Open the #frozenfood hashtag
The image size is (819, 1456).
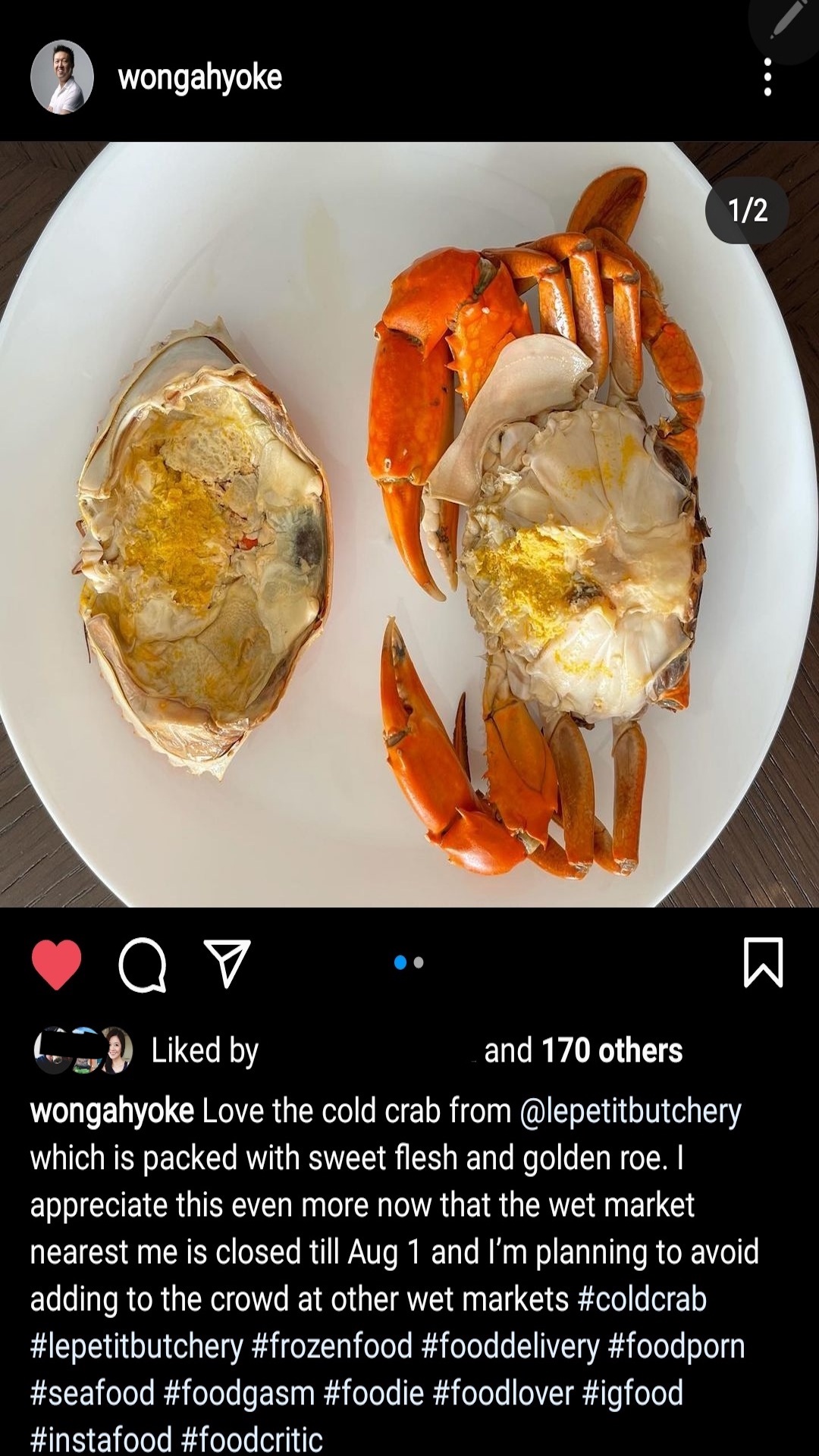click(x=332, y=1346)
